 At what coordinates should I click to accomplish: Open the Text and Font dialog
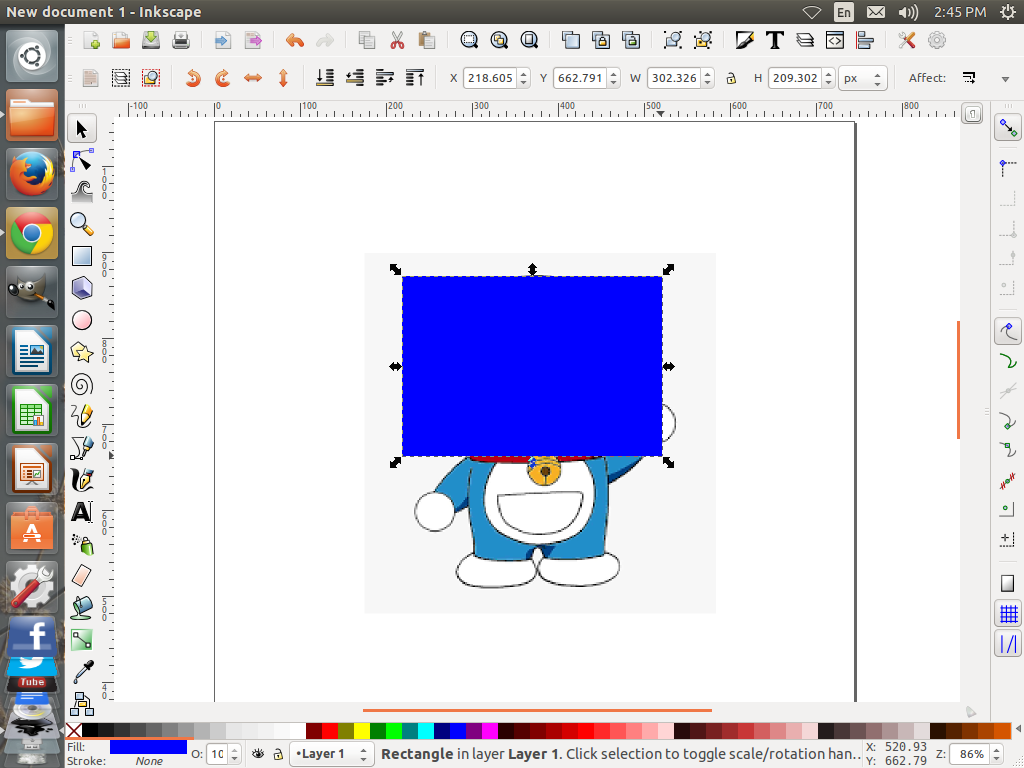click(x=775, y=40)
